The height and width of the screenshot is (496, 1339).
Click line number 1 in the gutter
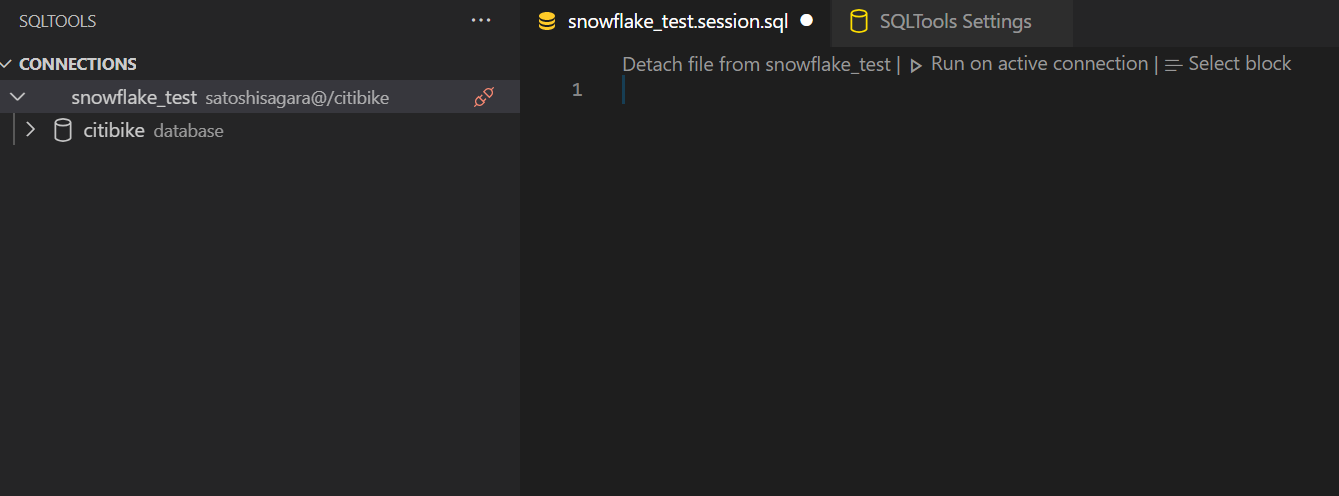[x=577, y=90]
